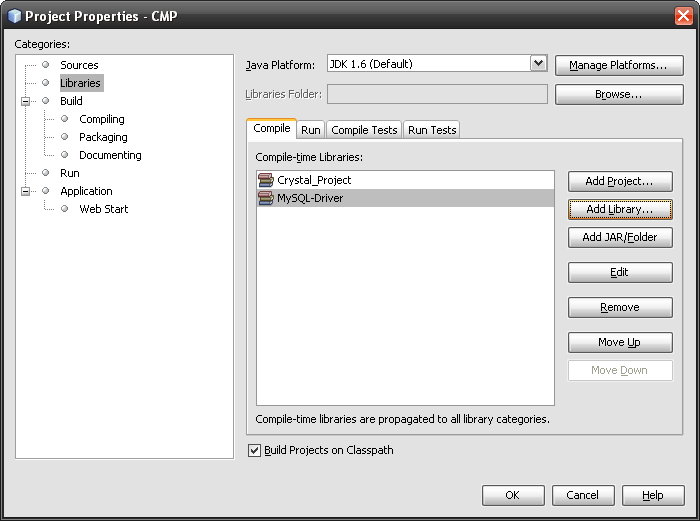
Task: Select the Run Tests tab
Action: pyautogui.click(x=431, y=130)
